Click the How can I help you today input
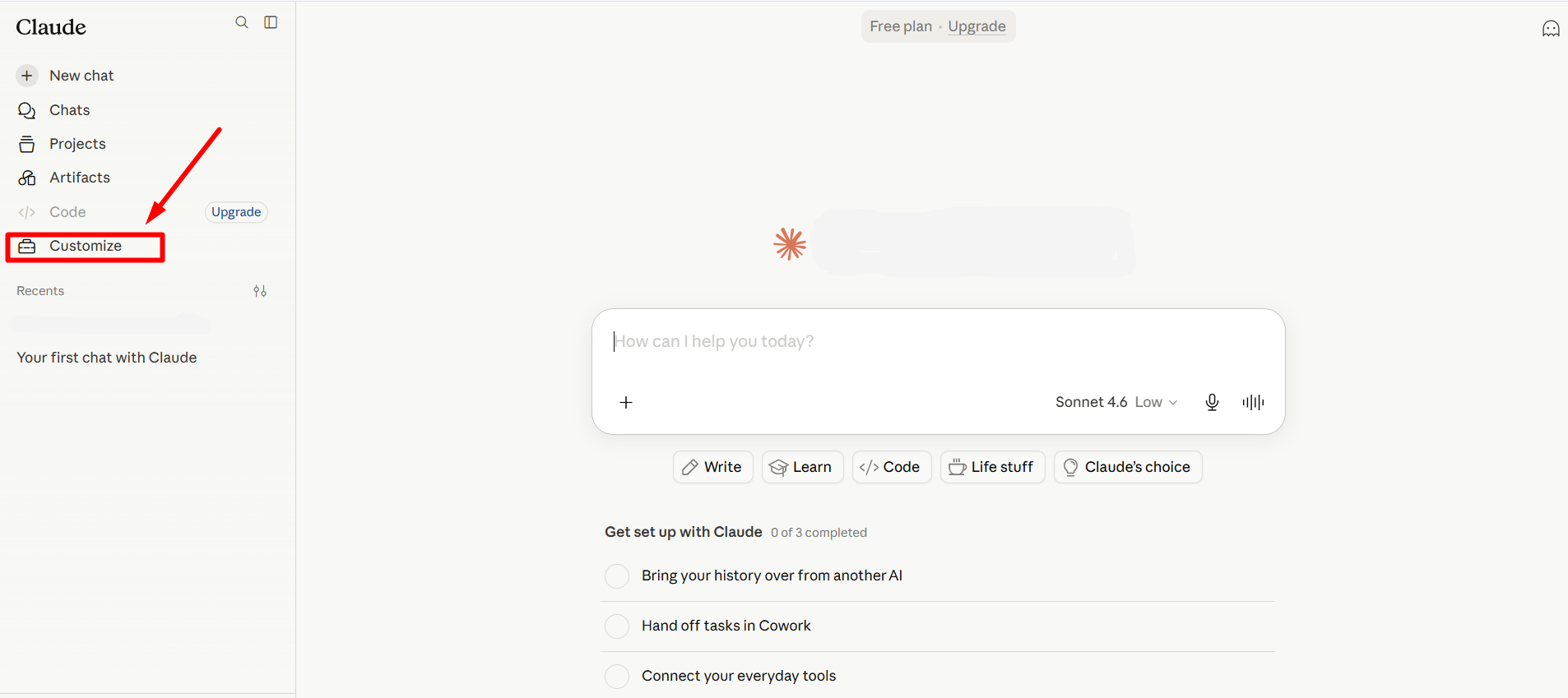The image size is (1568, 698). click(938, 342)
